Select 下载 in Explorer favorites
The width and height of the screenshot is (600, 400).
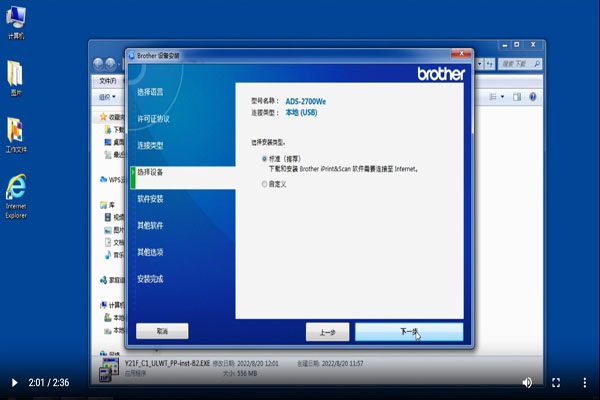point(114,130)
